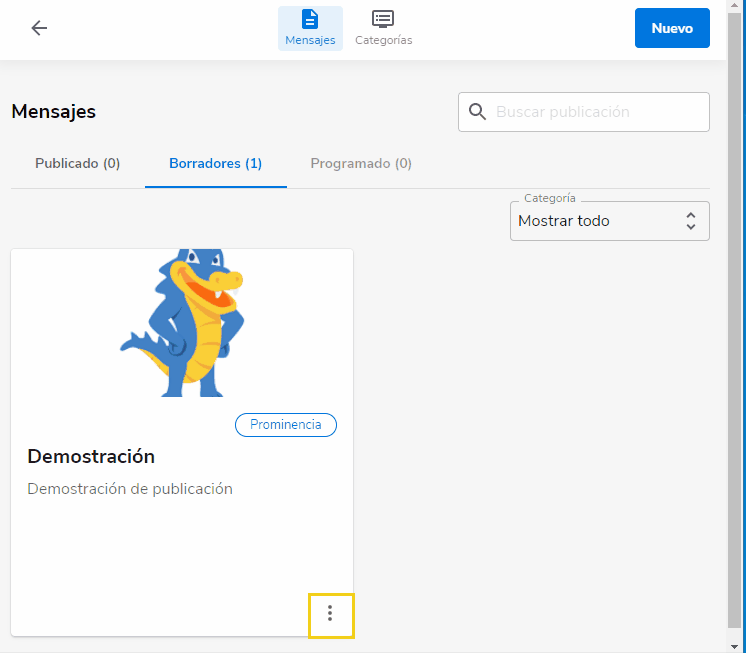Open the Mensajes section in top navigation
The width and height of the screenshot is (746, 653).
coord(310,29)
